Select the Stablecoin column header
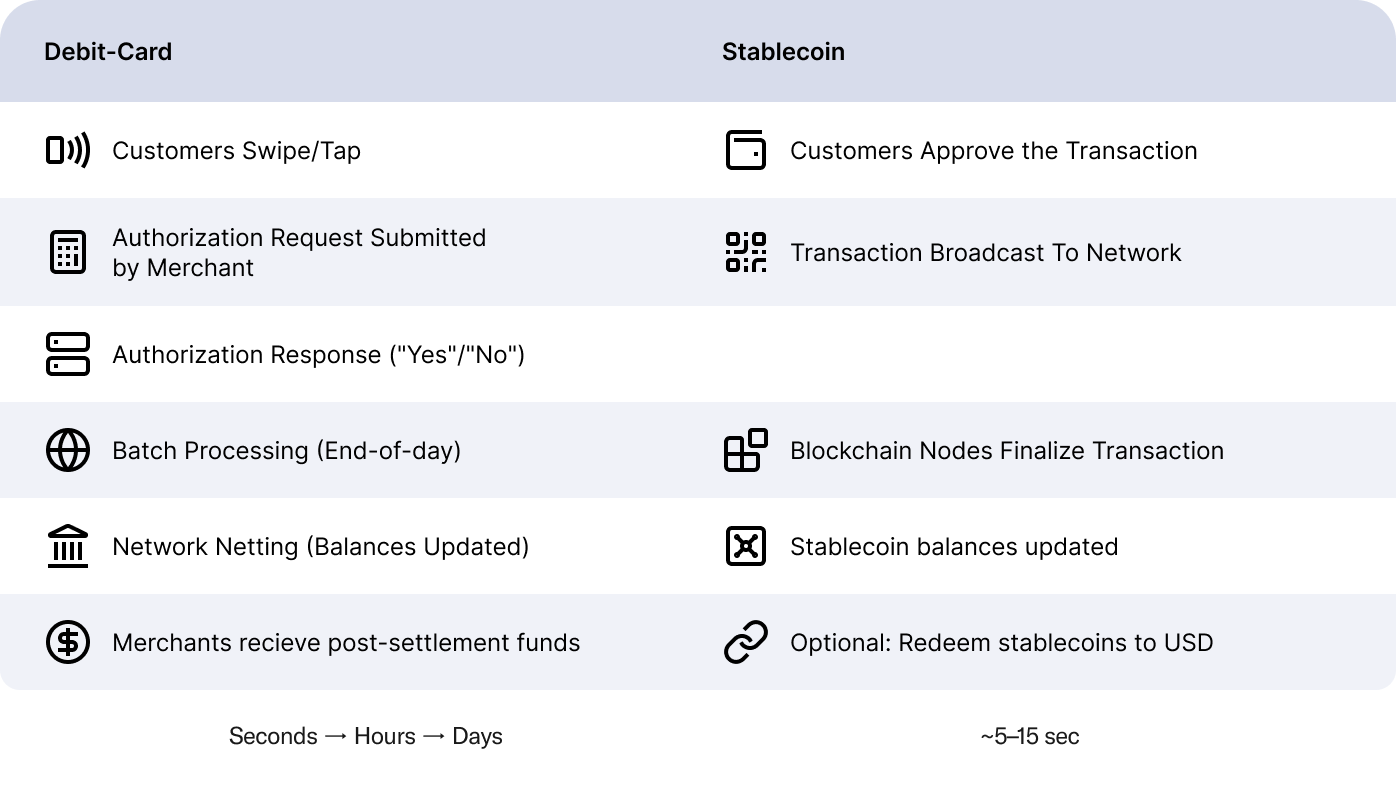1396x788 pixels. [x=784, y=52]
